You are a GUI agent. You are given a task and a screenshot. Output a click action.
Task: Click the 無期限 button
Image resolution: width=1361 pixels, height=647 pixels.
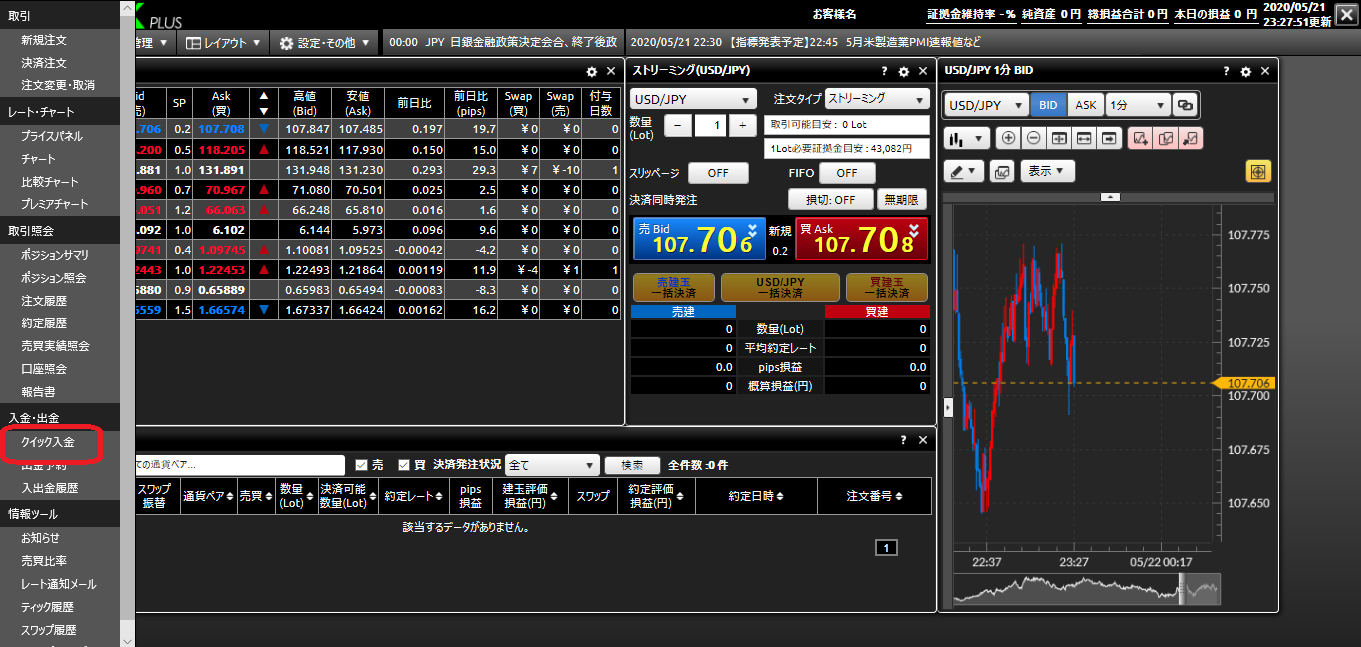coord(902,199)
